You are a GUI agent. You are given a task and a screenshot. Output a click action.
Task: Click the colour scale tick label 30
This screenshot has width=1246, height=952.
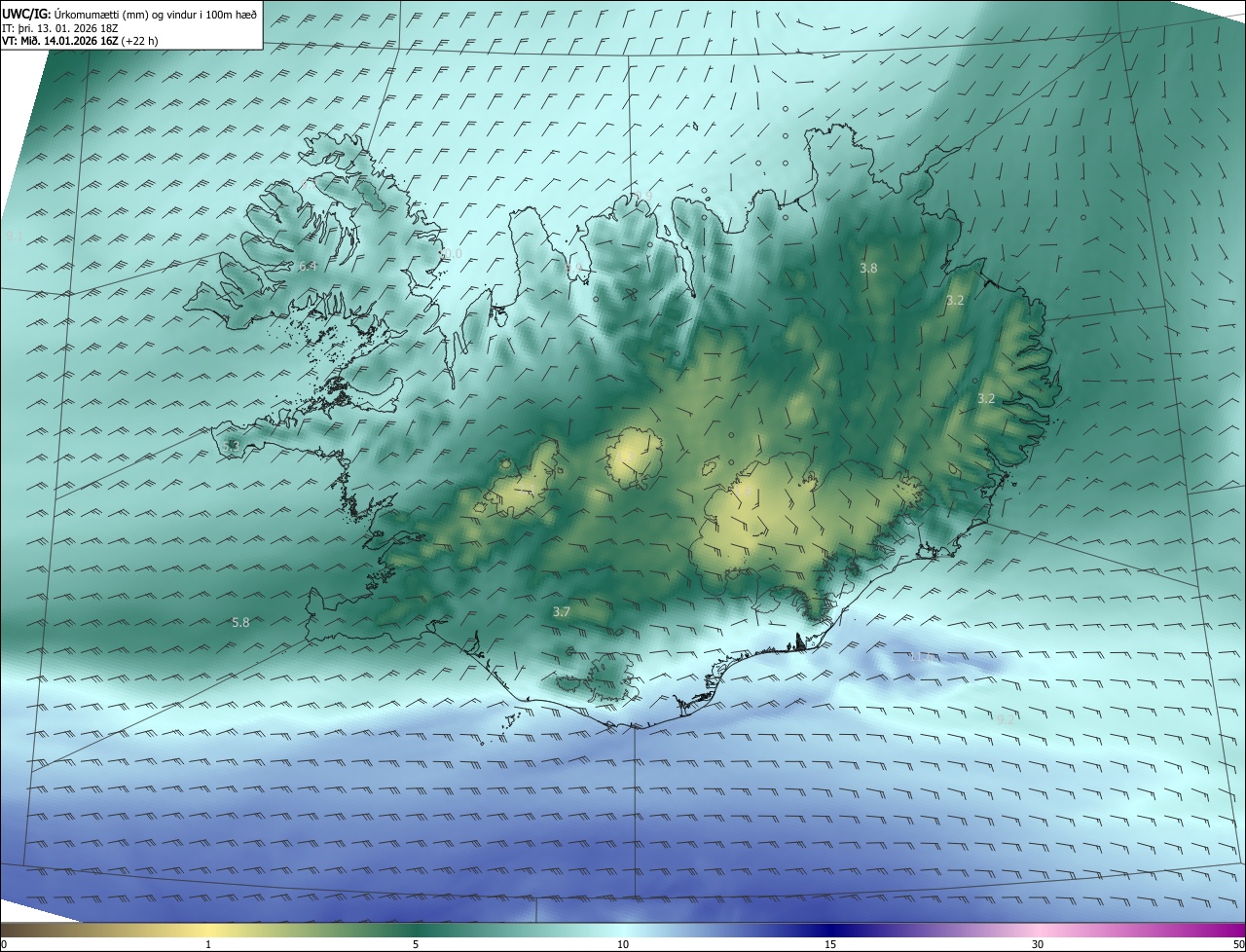point(1038,944)
